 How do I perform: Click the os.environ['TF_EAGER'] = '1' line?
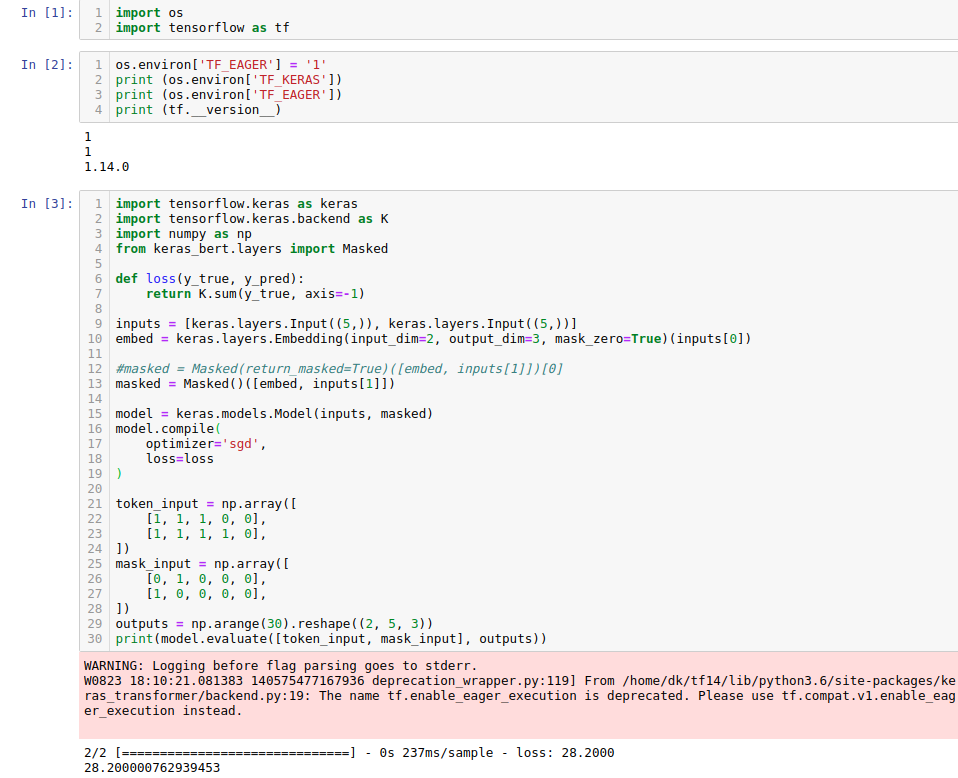[x=221, y=65]
